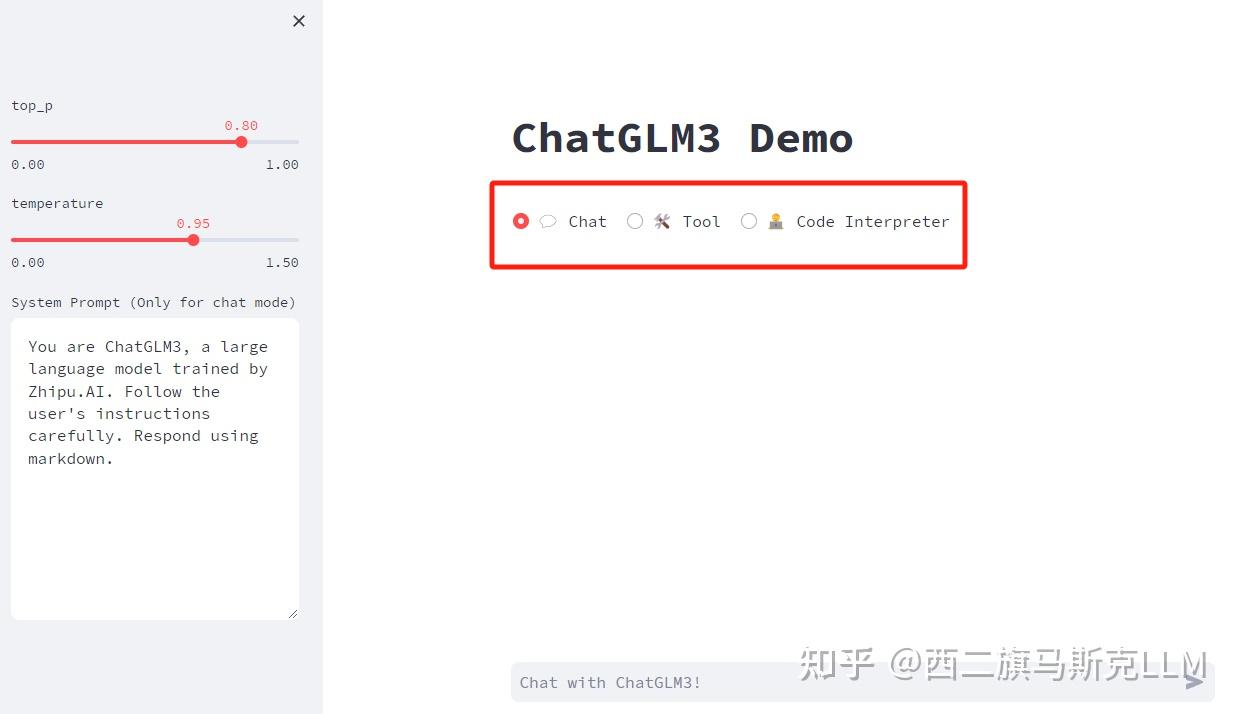The image size is (1239, 714).
Task: Switch to Code Interpreter mode
Action: tap(749, 221)
